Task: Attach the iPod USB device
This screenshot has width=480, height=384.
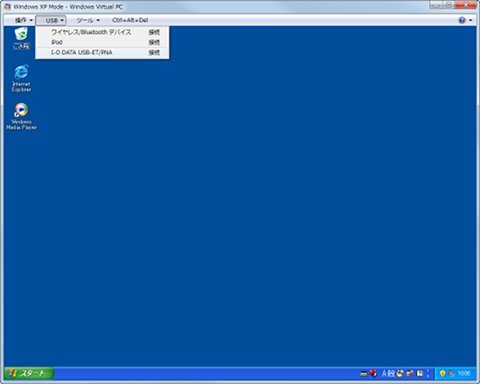Action: [x=102, y=42]
